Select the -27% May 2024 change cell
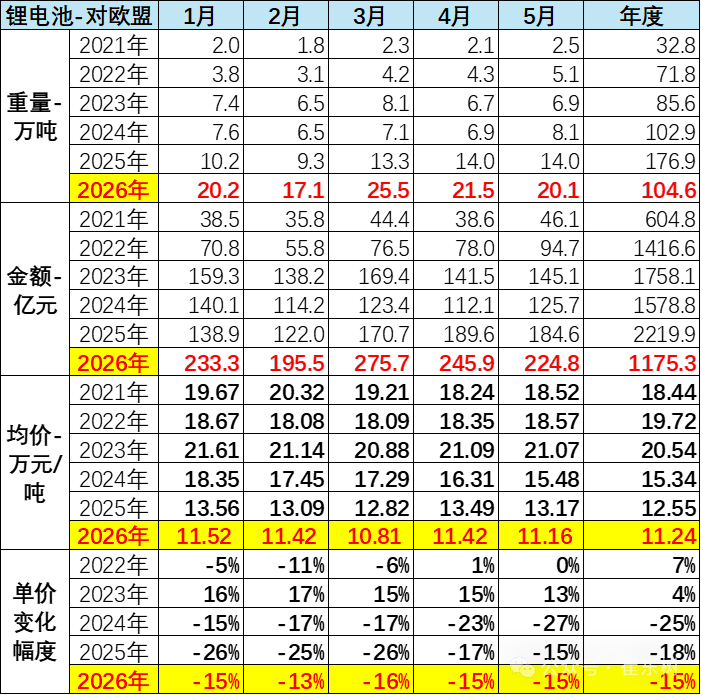Image resolution: width=701 pixels, height=695 pixels. pyautogui.click(x=541, y=622)
